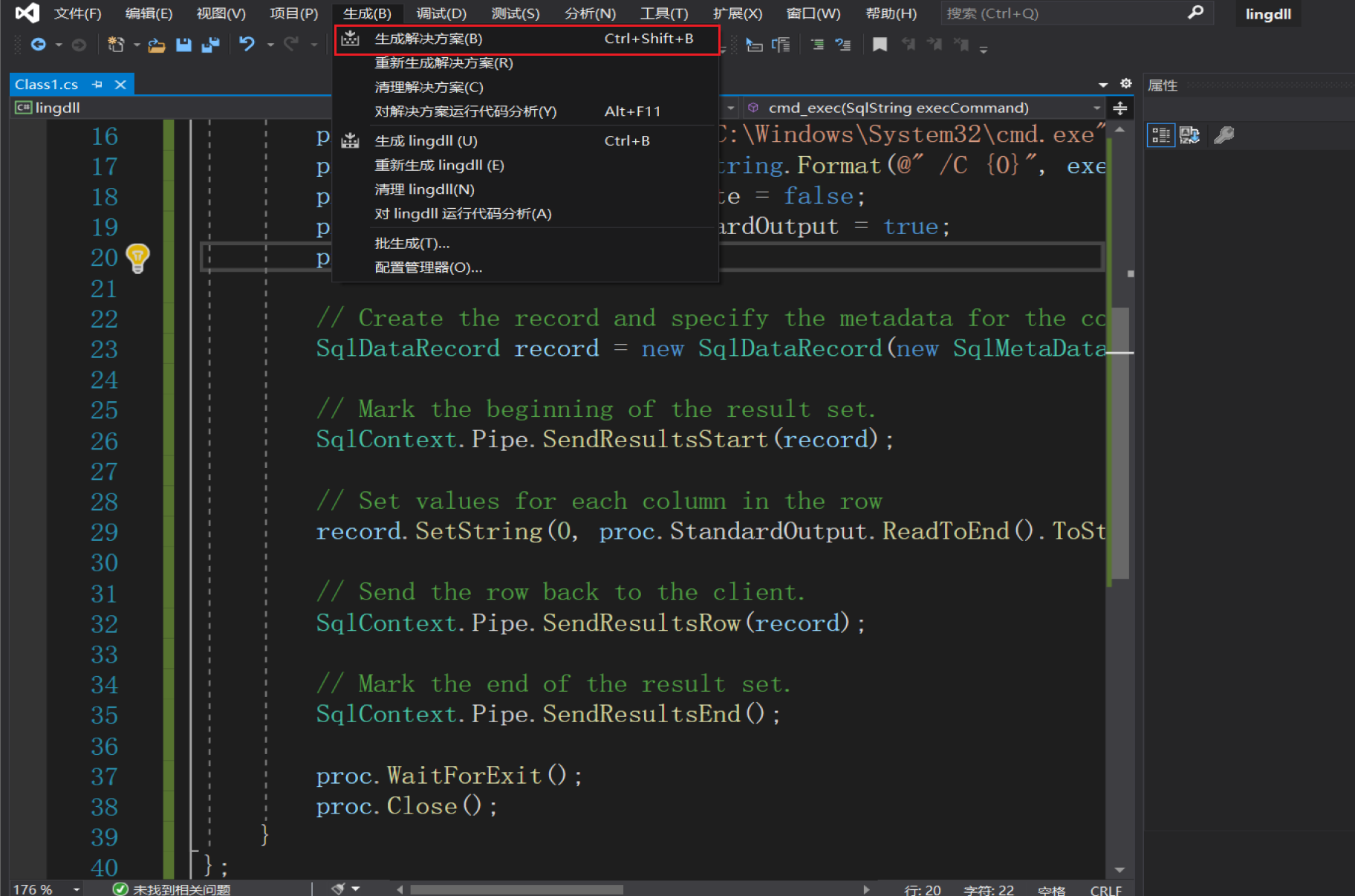Open the Navigate Backward history dropdown
Screen dimensions: 1355x896
59,45
